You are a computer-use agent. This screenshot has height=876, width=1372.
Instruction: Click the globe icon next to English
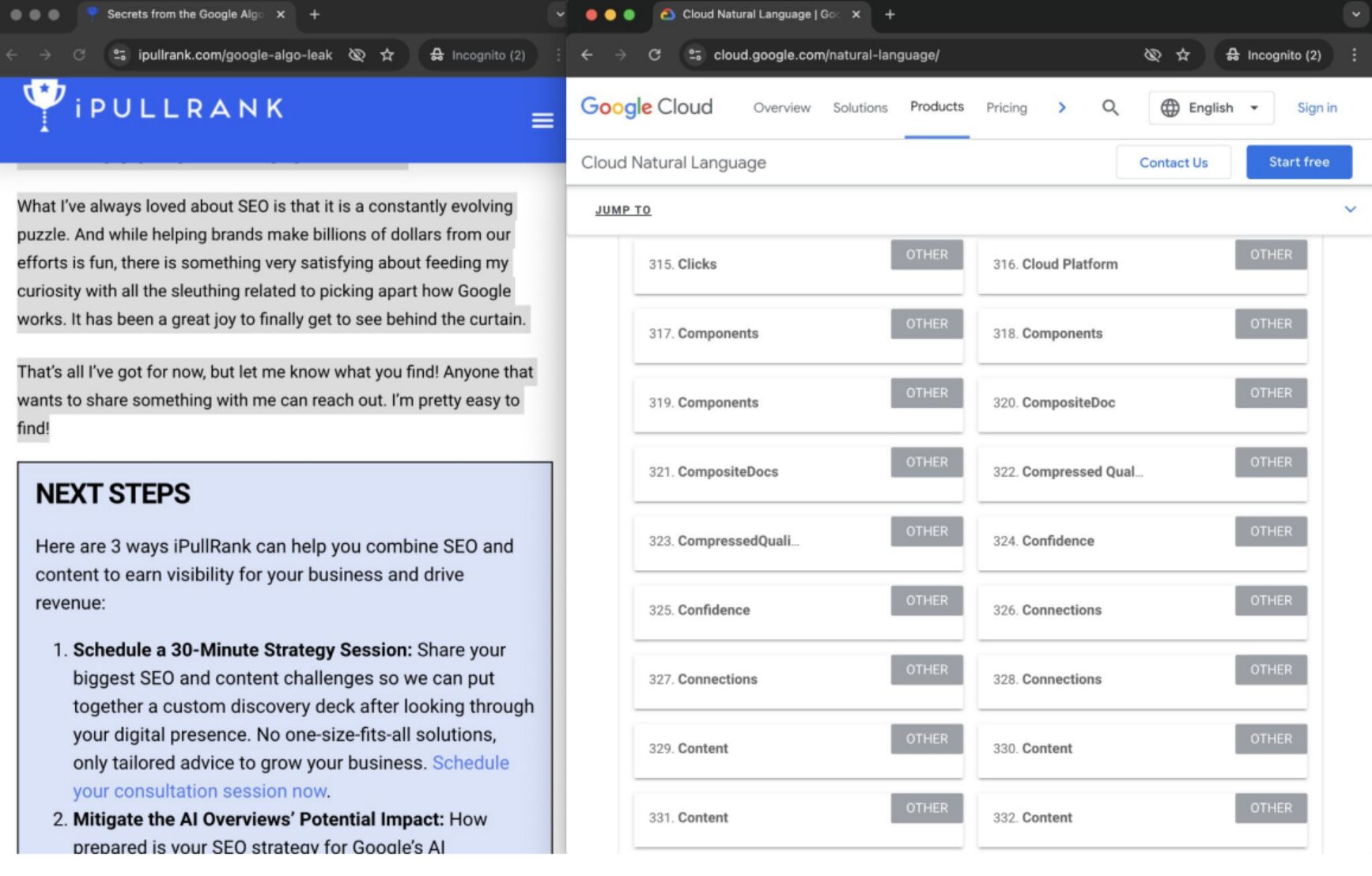click(x=1169, y=108)
